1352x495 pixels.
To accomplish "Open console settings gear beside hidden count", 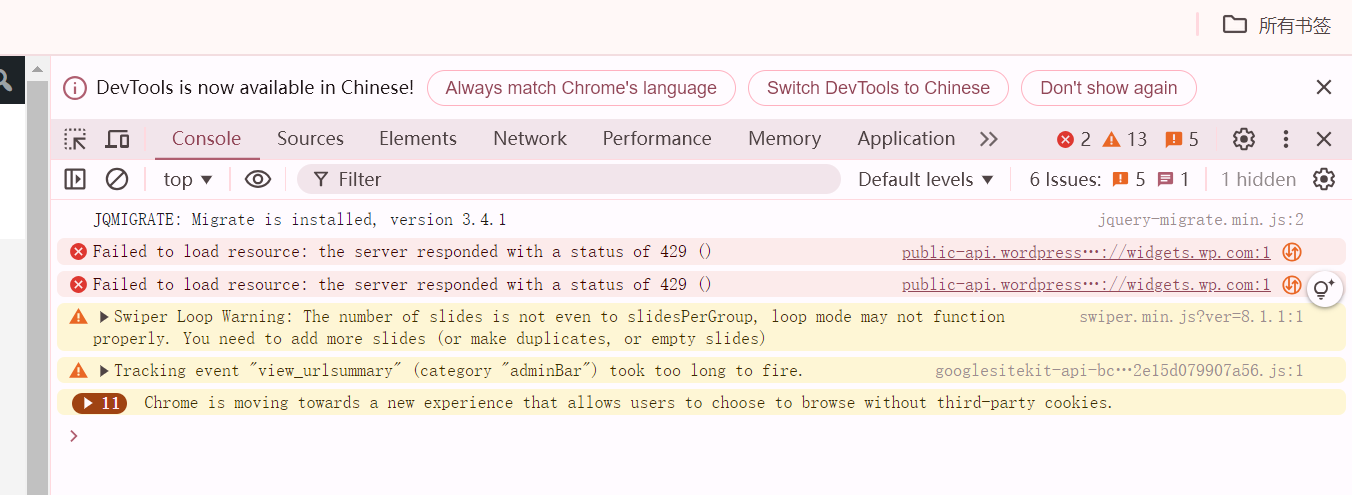I will pos(1324,179).
